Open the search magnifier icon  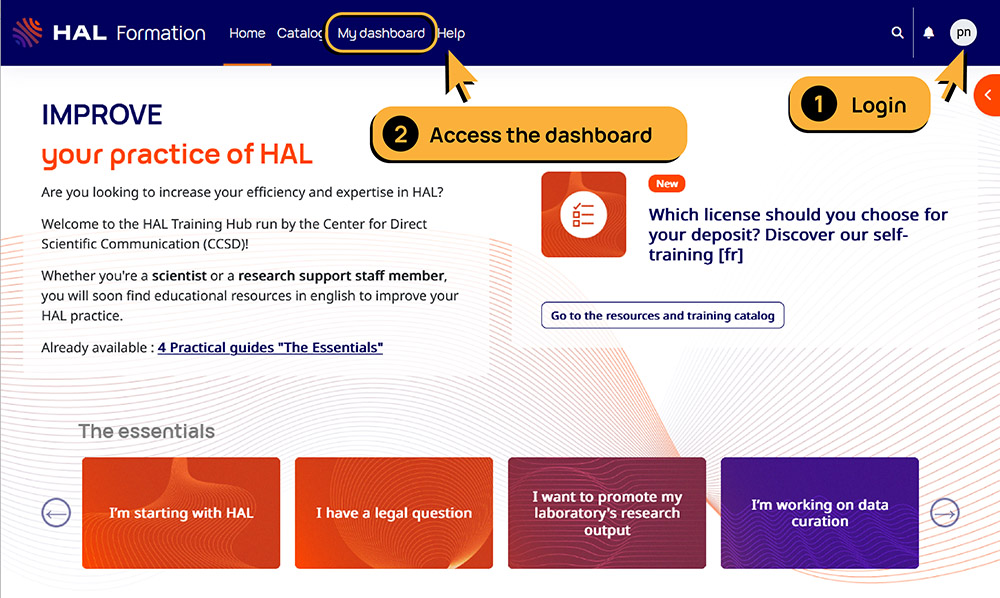tap(897, 33)
